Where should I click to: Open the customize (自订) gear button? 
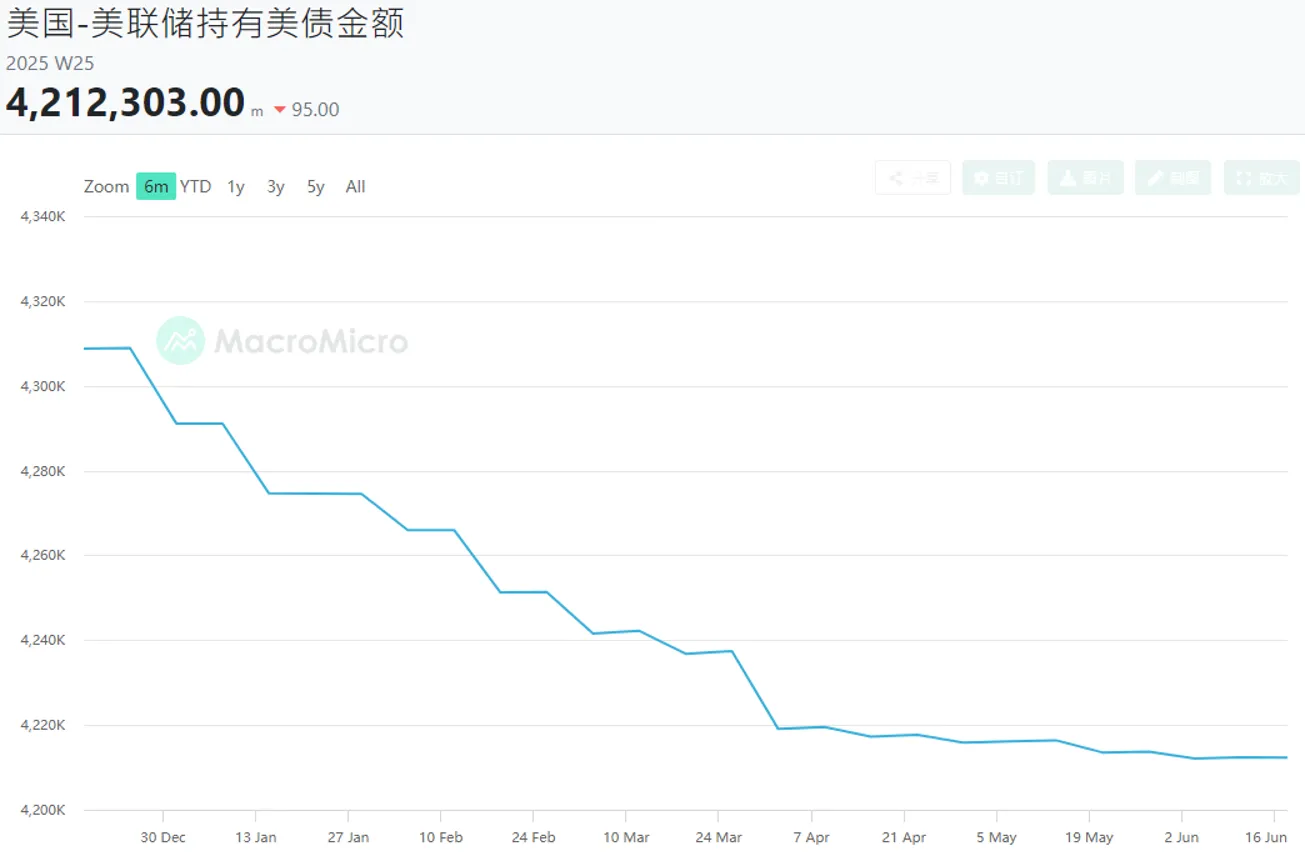pyautogui.click(x=998, y=178)
